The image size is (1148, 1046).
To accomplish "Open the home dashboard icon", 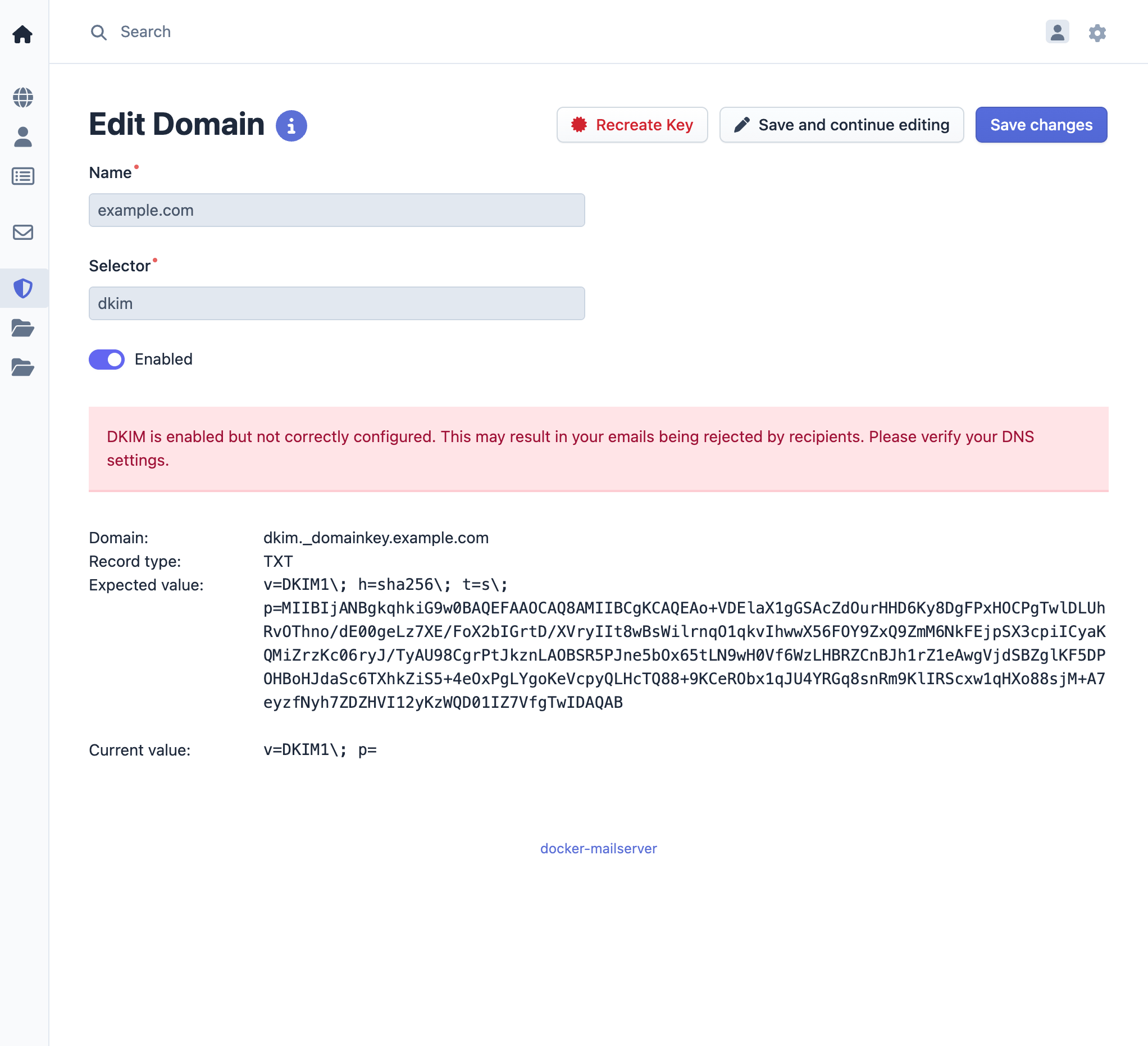I will coord(24,34).
